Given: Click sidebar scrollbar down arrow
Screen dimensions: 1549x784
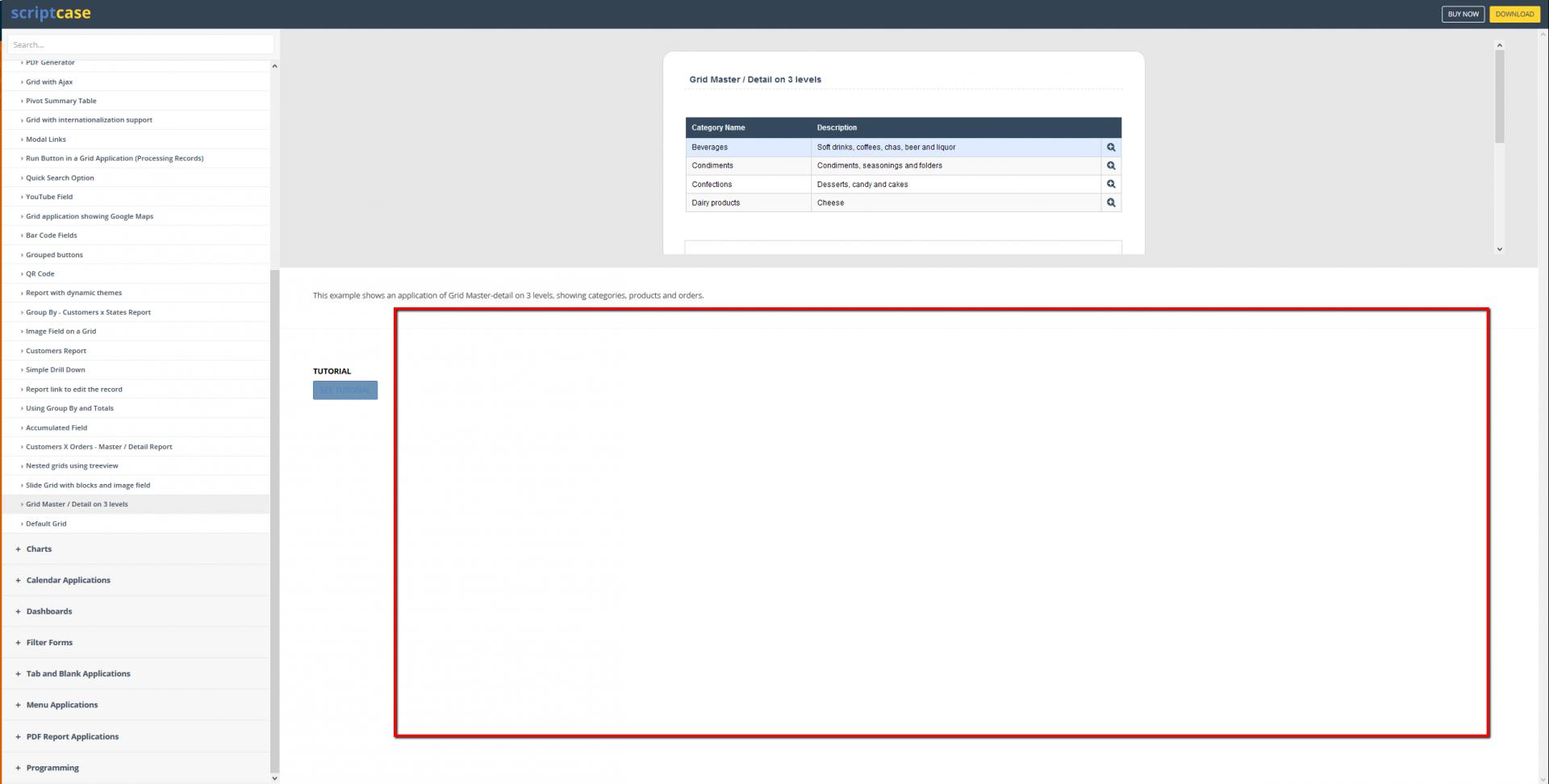Looking at the screenshot, I should [274, 778].
